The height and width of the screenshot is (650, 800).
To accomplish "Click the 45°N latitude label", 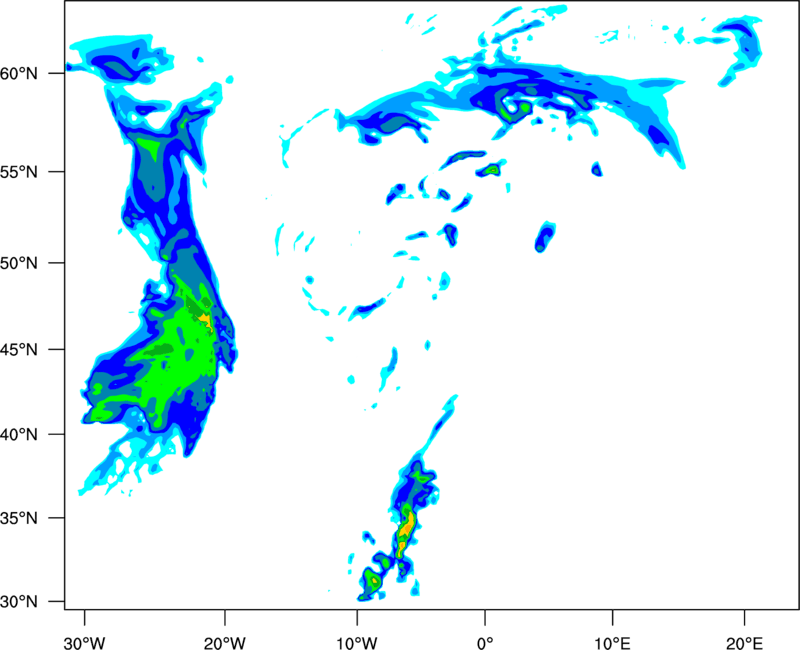I will [19, 350].
